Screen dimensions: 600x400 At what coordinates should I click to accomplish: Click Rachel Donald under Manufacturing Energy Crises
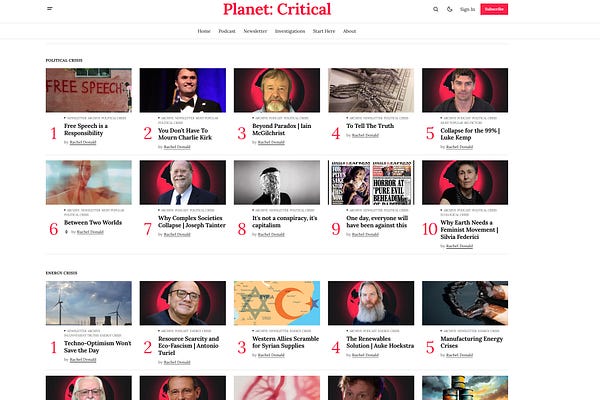[459, 355]
